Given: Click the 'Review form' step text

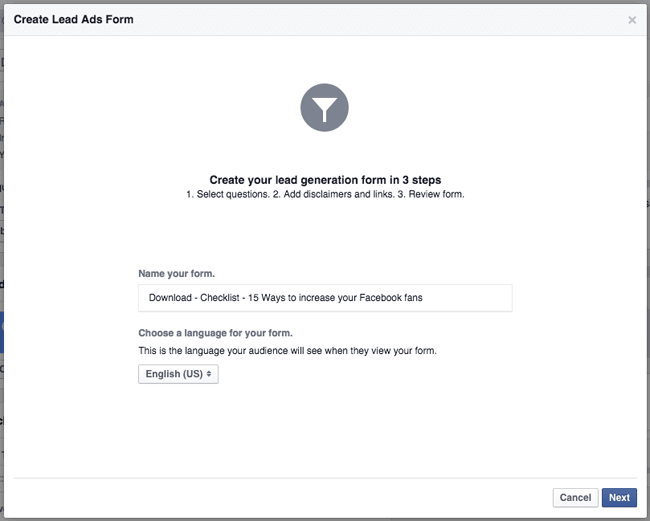Looking at the screenshot, I should 435,194.
